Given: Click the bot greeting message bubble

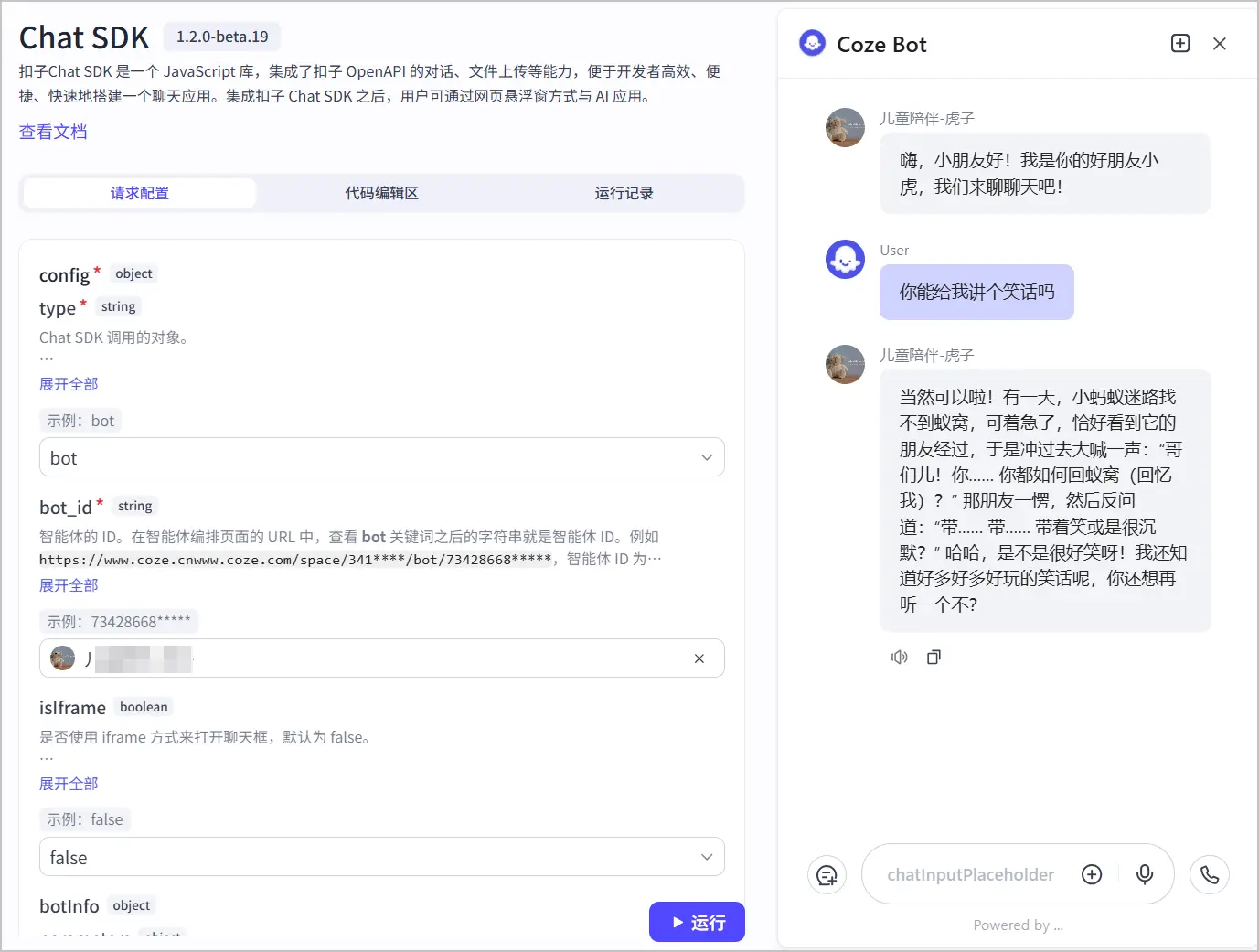Looking at the screenshot, I should pyautogui.click(x=1045, y=174).
